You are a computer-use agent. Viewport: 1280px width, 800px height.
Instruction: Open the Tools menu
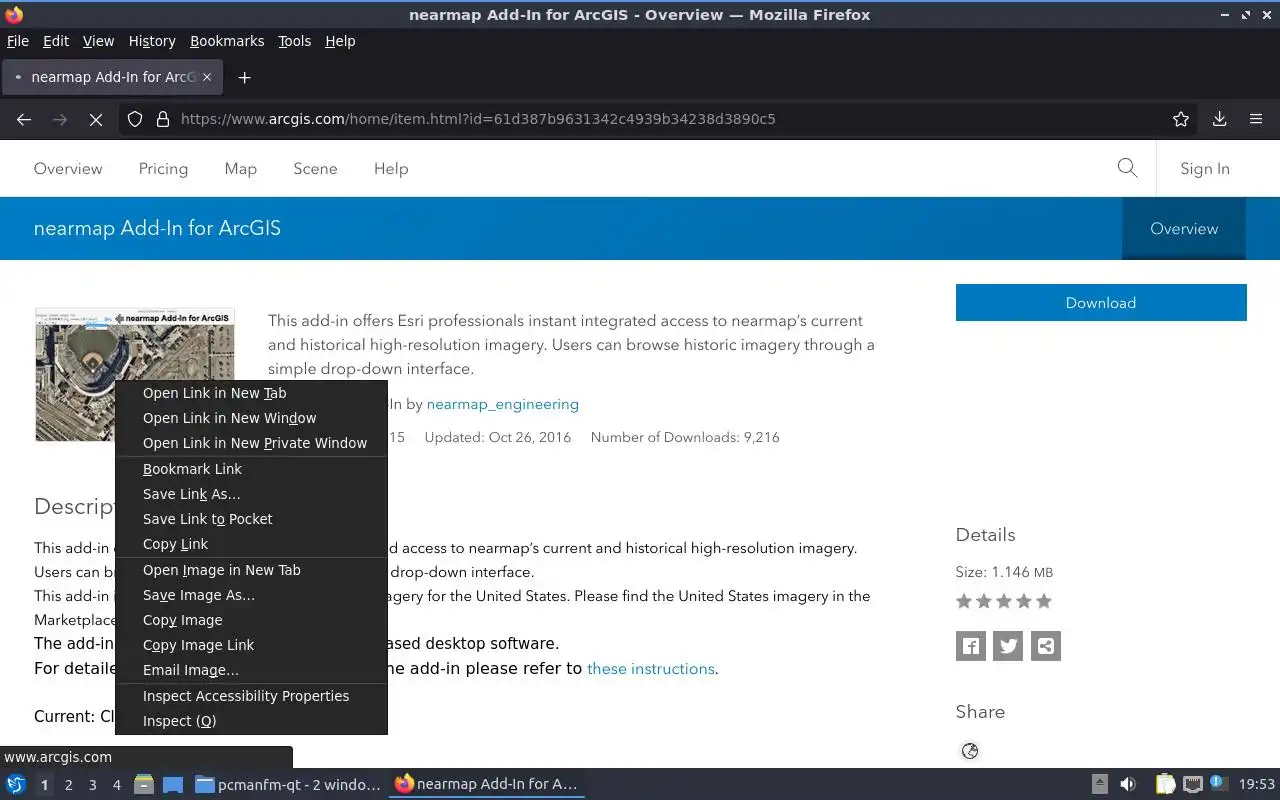pos(294,41)
